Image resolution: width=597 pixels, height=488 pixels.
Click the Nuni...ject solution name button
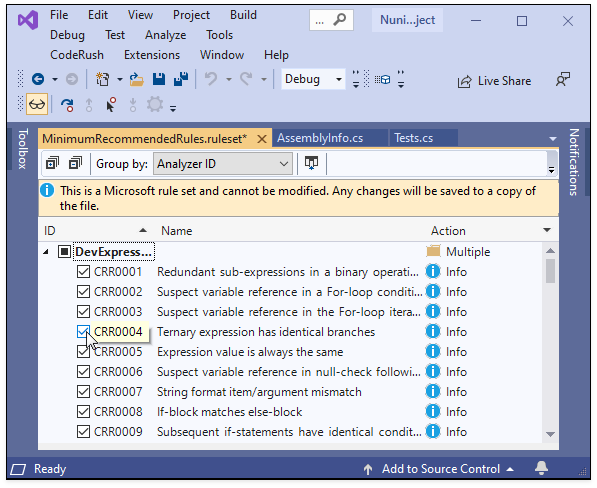click(x=407, y=20)
